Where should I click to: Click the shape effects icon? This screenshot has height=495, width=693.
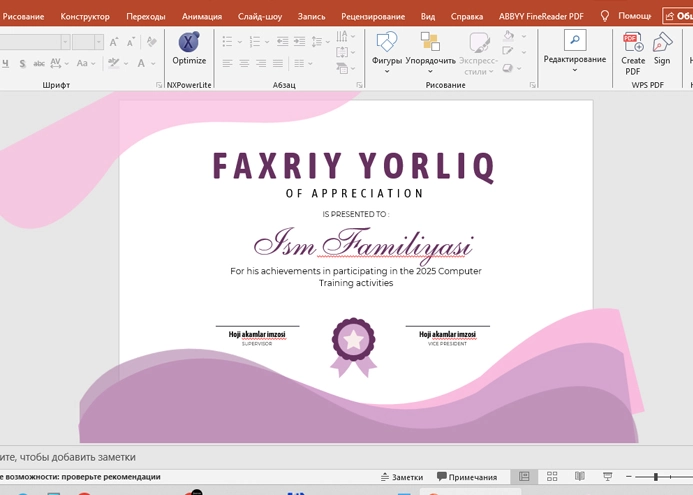point(508,68)
